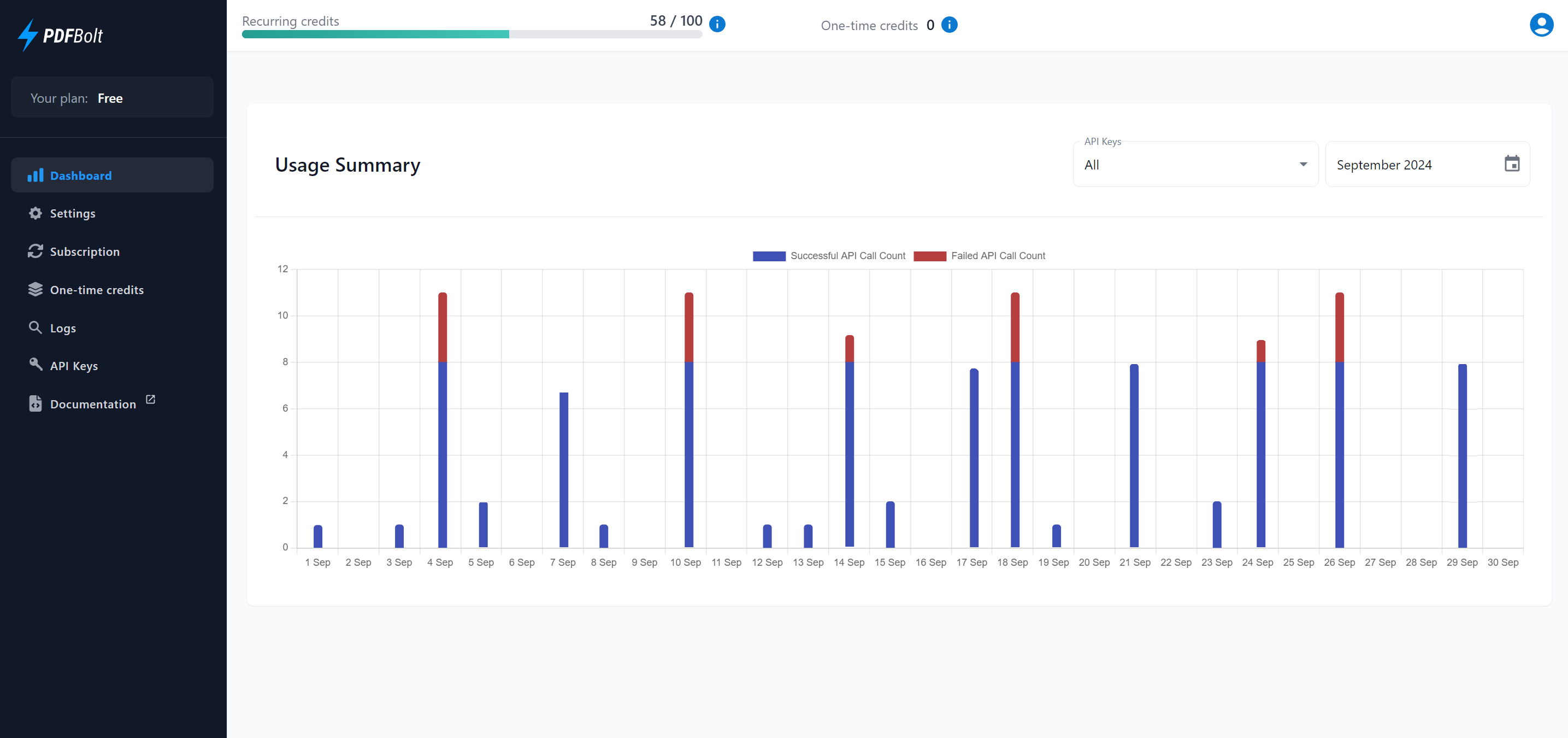This screenshot has height=738, width=1568.
Task: Click the 18 Sep red failed segment
Action: [1015, 327]
